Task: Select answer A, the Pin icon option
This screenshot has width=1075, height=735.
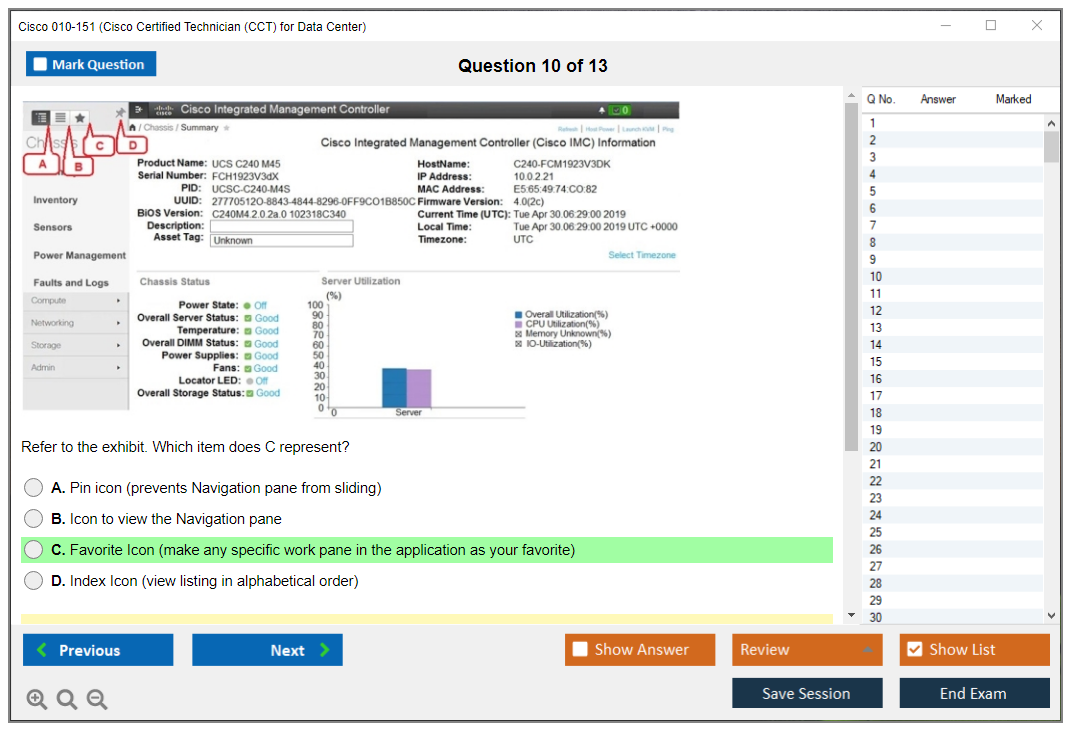Action: (x=34, y=488)
